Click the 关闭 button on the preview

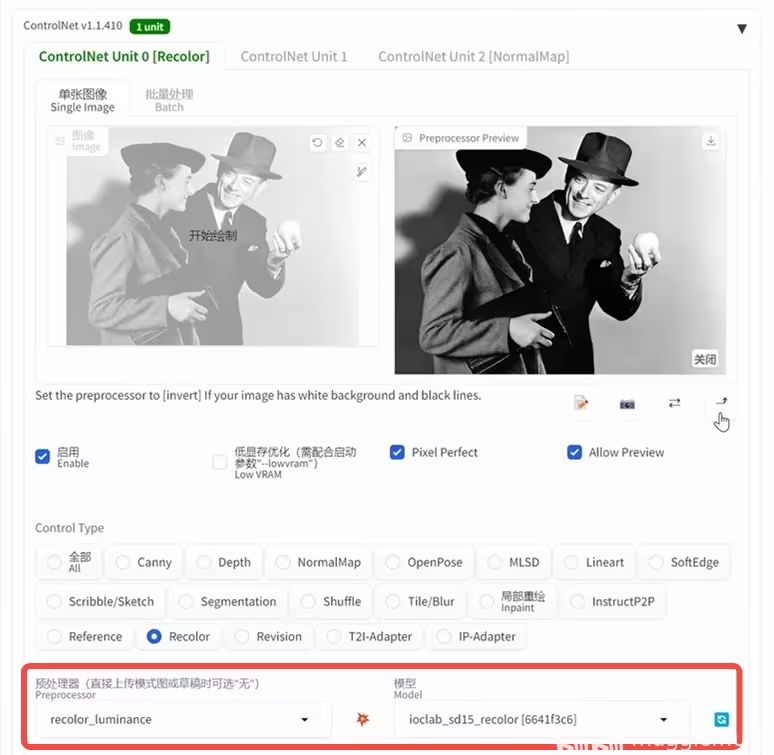pyautogui.click(x=704, y=360)
